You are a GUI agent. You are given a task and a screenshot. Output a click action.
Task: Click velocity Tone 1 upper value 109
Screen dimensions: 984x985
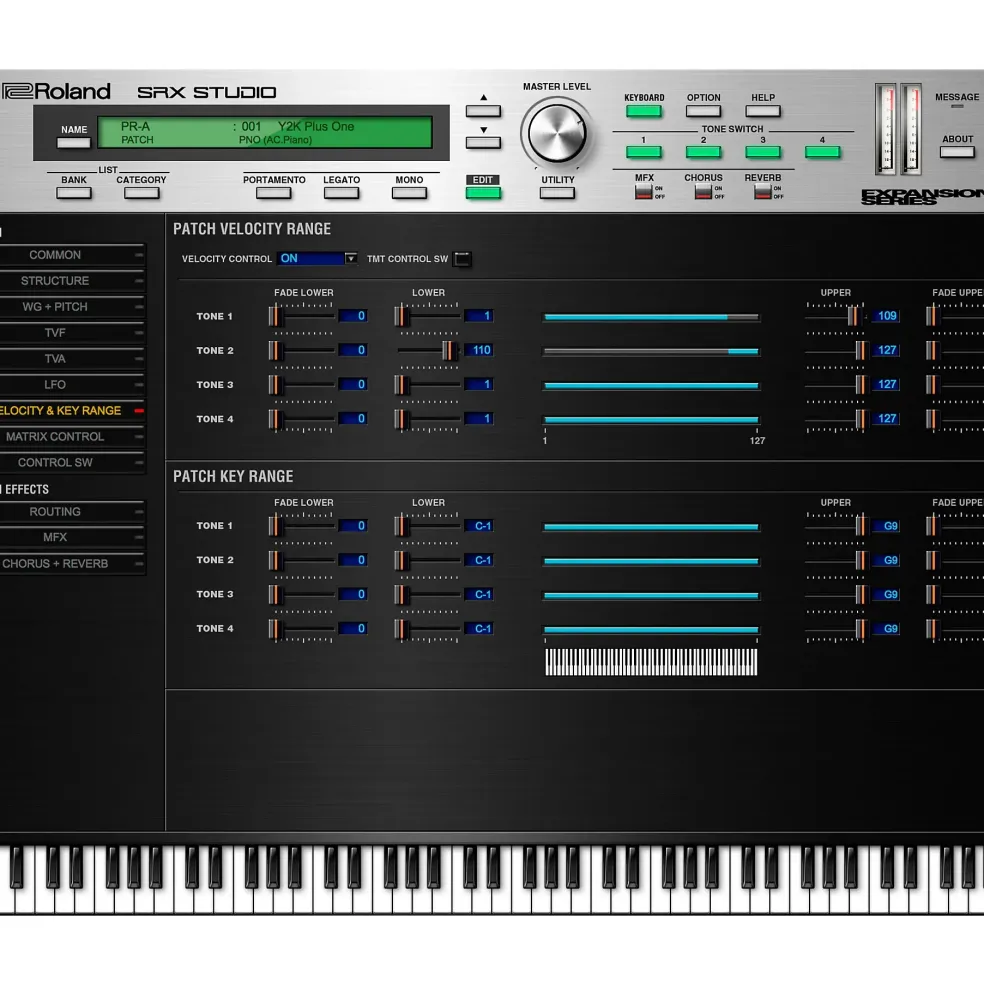[885, 316]
